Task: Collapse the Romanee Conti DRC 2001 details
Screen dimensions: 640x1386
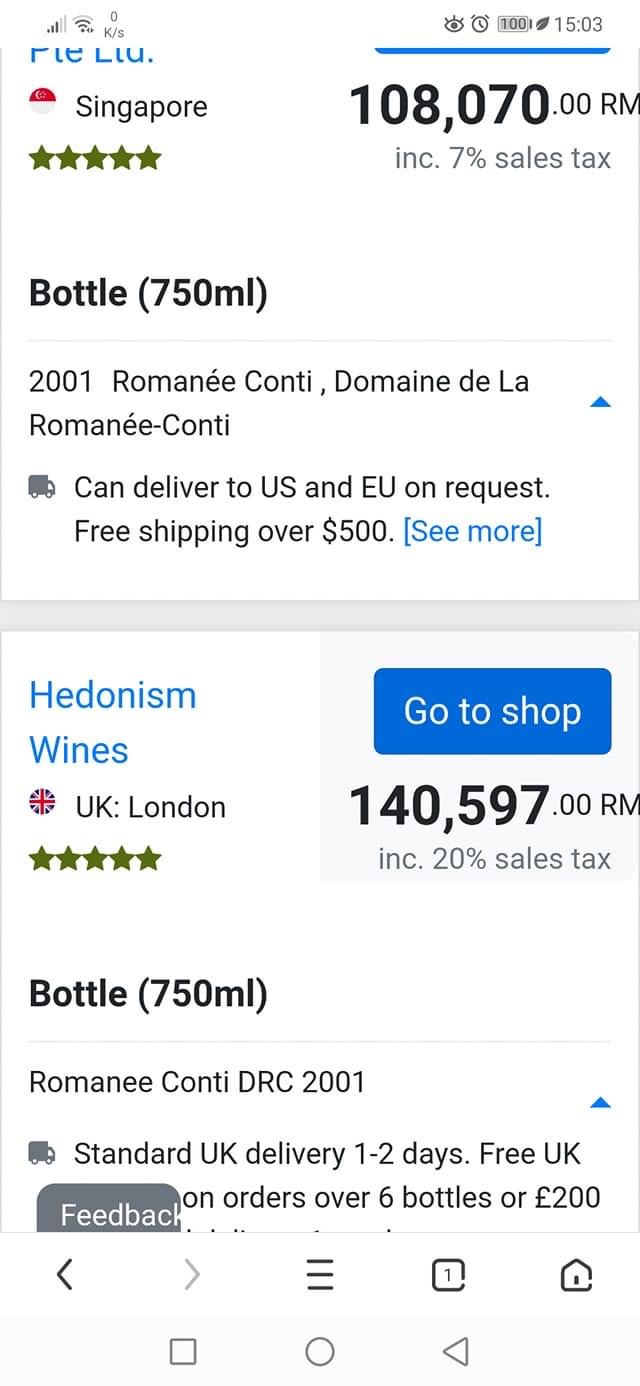Action: 600,1102
